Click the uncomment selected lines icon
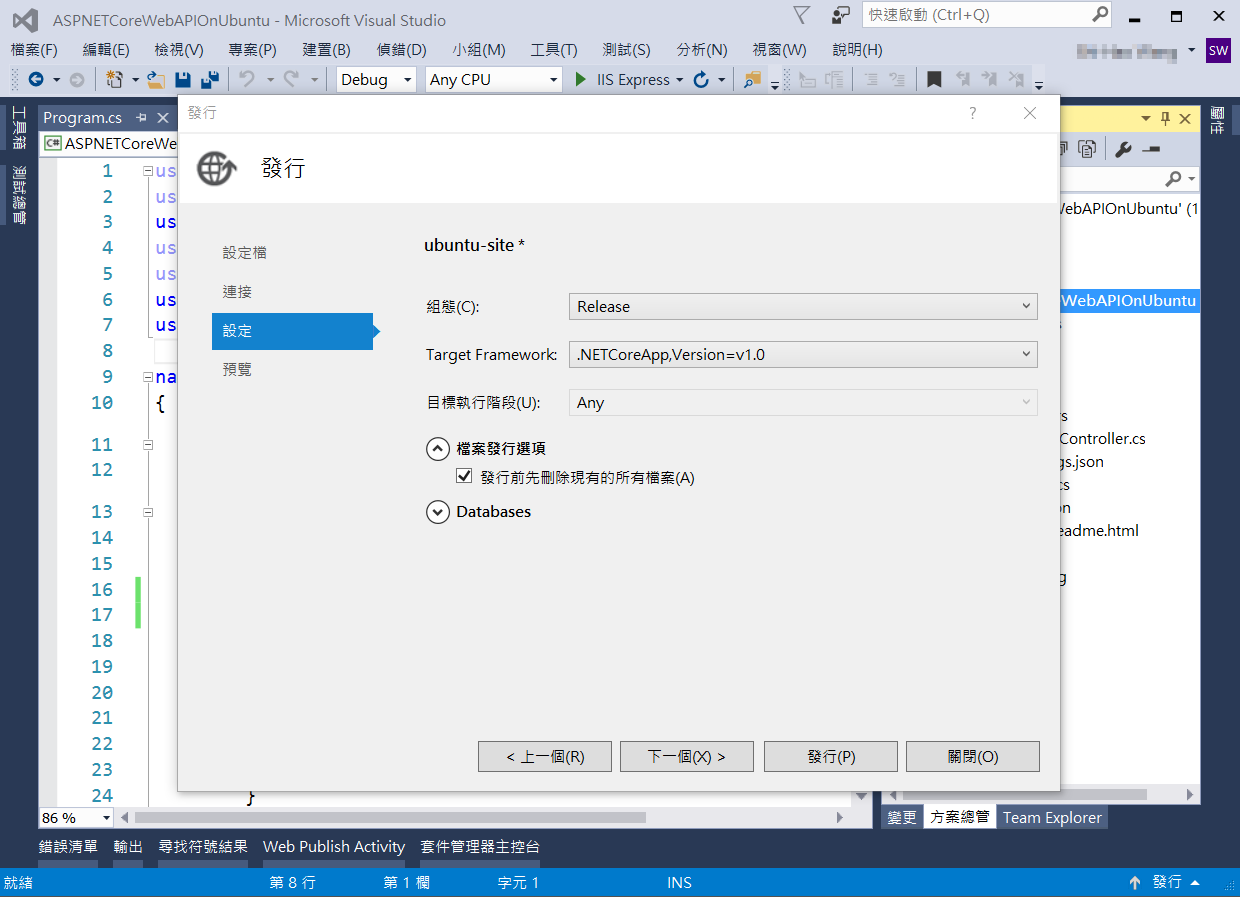 898,79
